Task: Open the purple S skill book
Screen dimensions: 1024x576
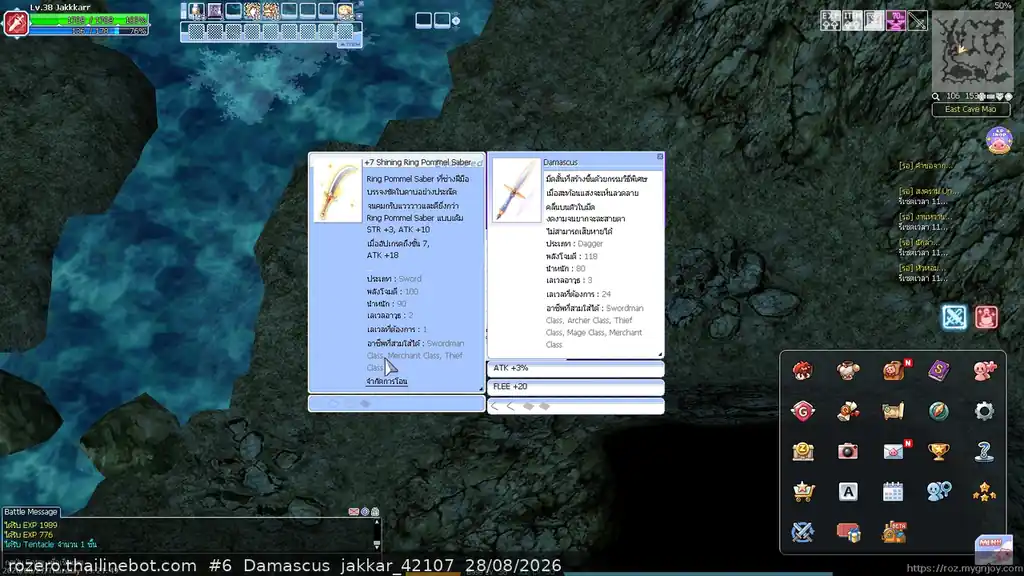Action: point(938,370)
